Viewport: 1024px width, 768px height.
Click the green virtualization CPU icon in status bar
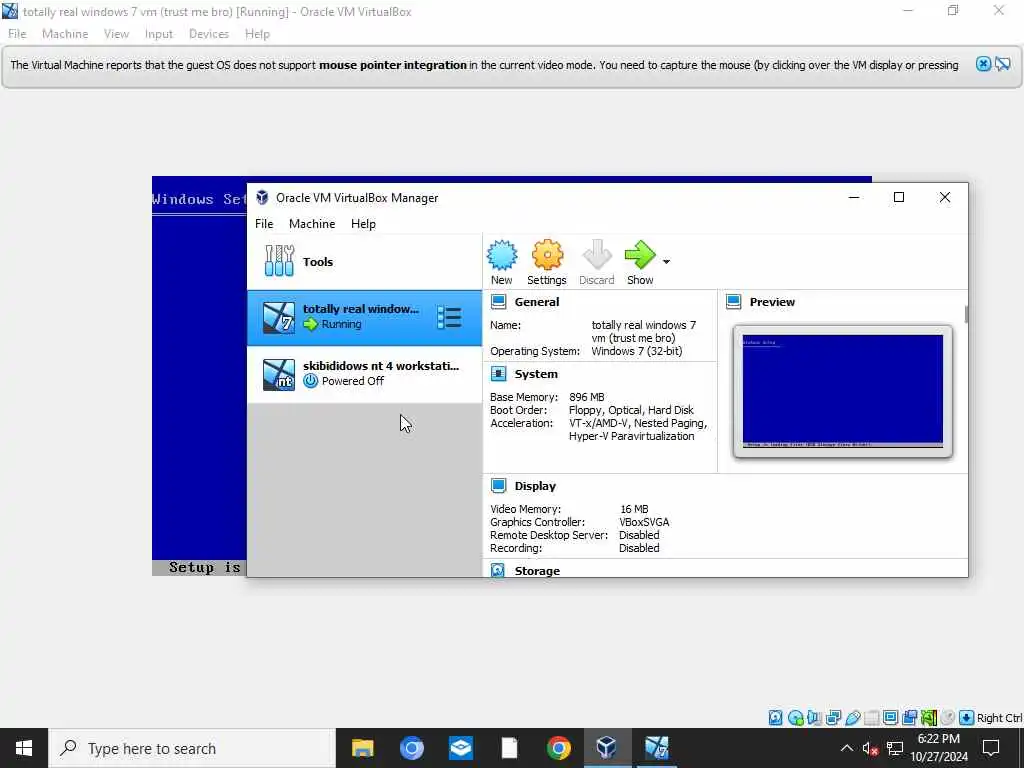click(x=929, y=718)
